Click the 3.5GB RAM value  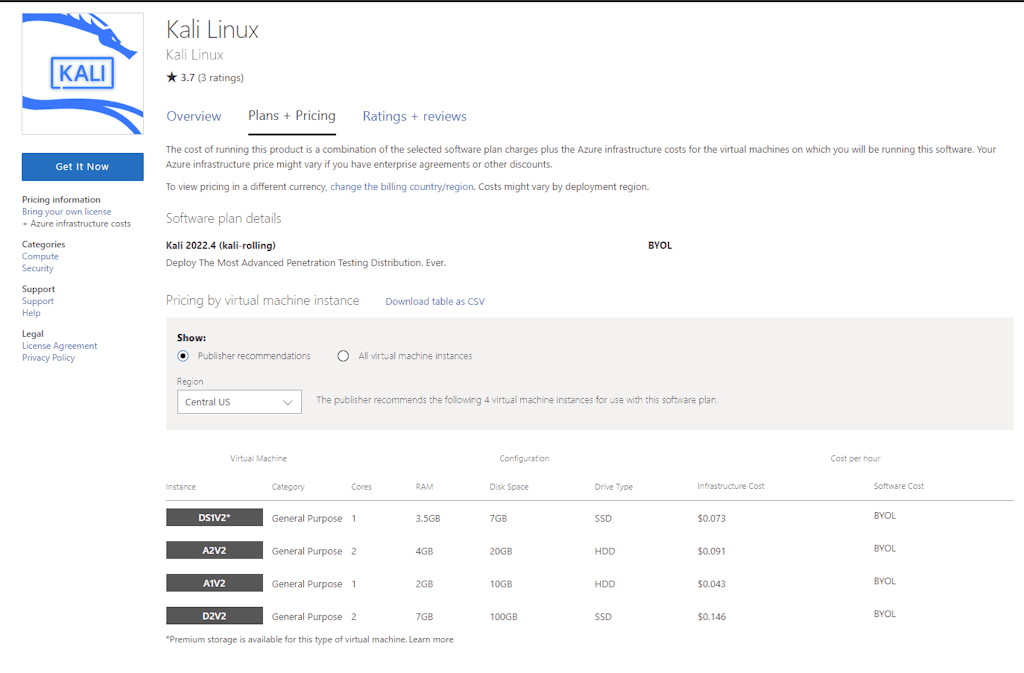click(x=428, y=518)
